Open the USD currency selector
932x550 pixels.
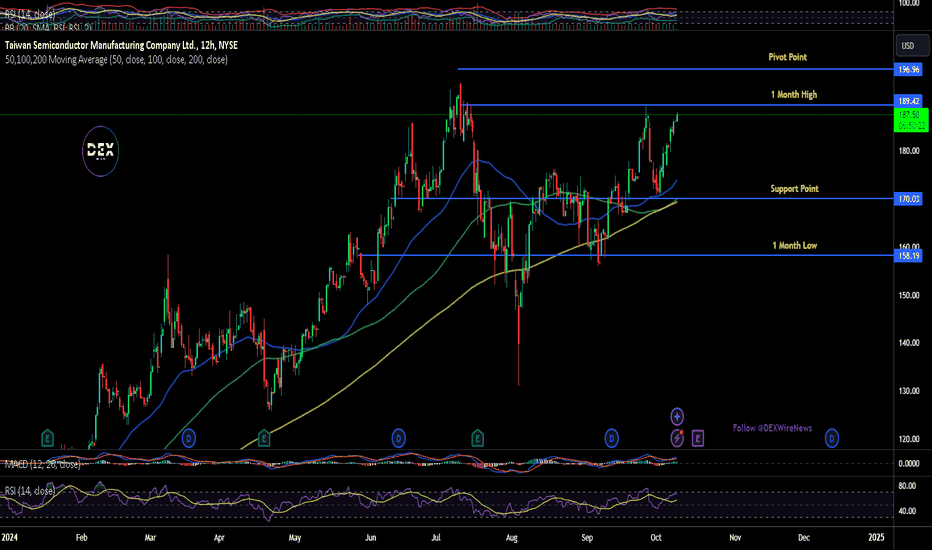coord(912,46)
